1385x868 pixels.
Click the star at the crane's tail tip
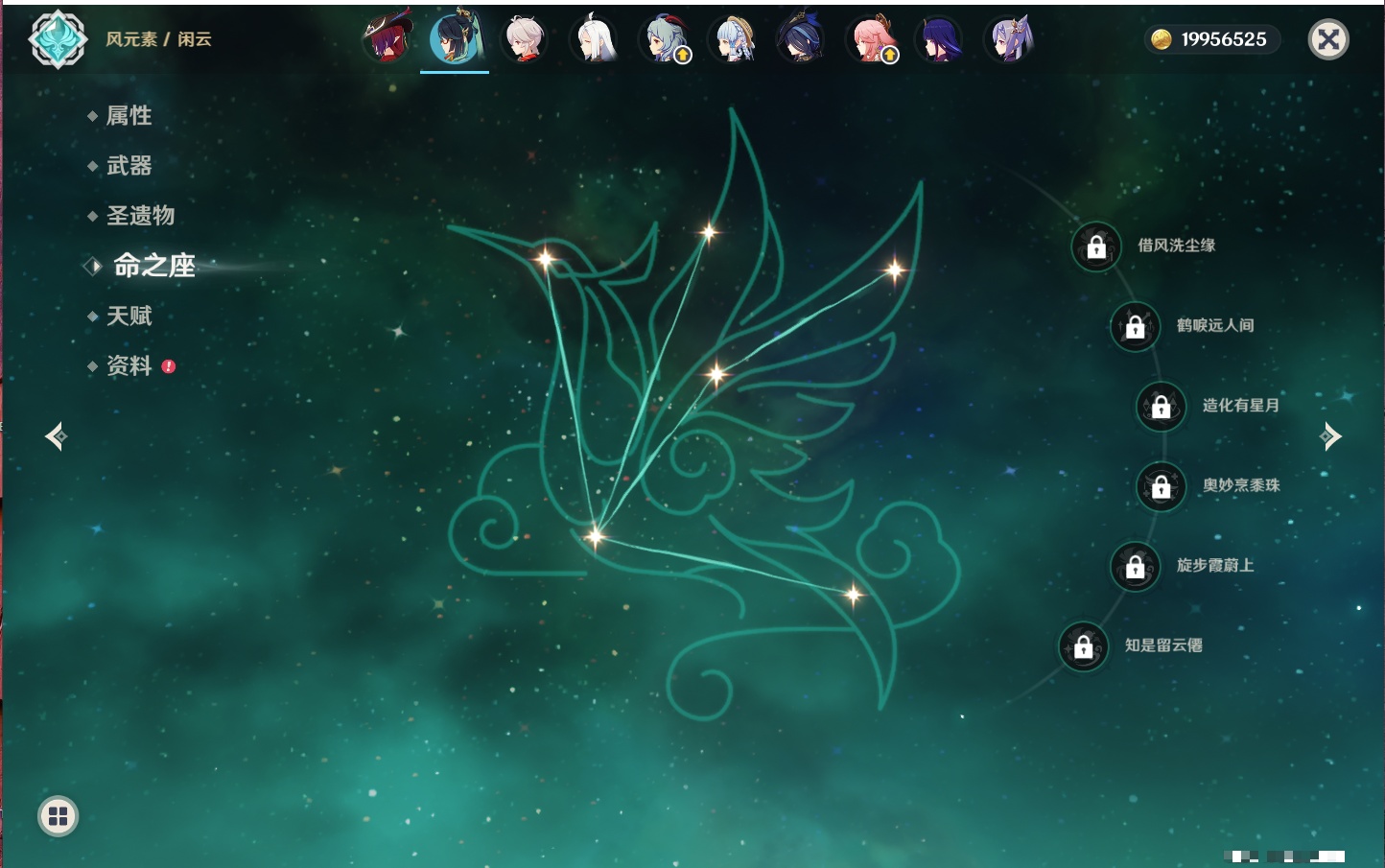coord(853,596)
